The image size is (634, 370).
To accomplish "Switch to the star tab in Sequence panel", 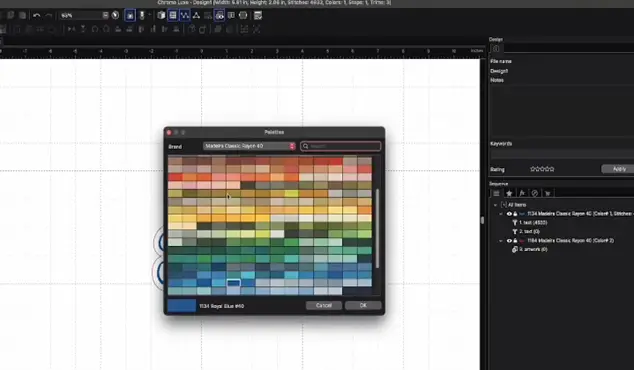I will pyautogui.click(x=509, y=193).
